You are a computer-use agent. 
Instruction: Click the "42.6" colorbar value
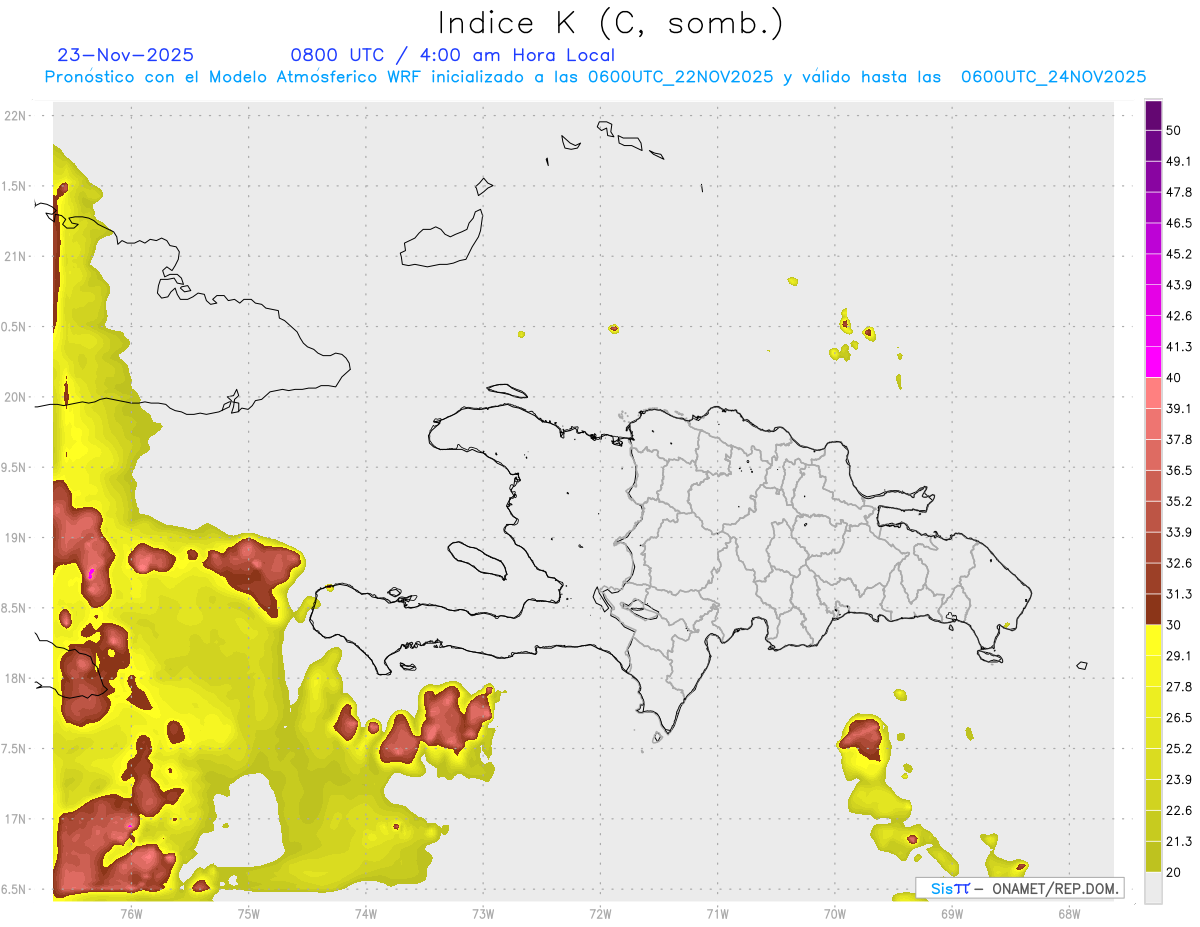pyautogui.click(x=1179, y=316)
